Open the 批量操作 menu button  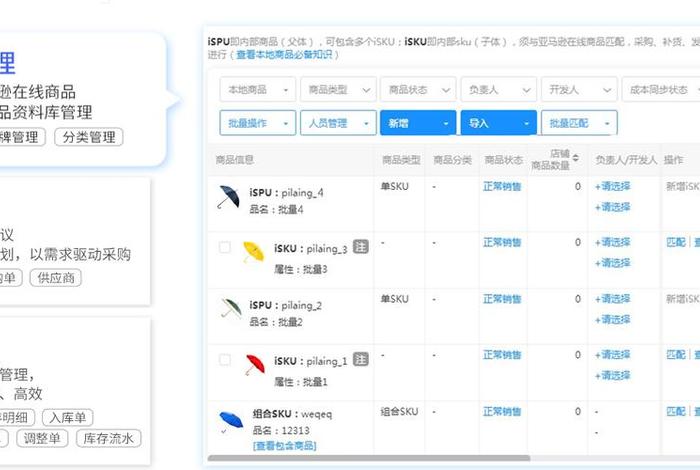click(x=258, y=123)
